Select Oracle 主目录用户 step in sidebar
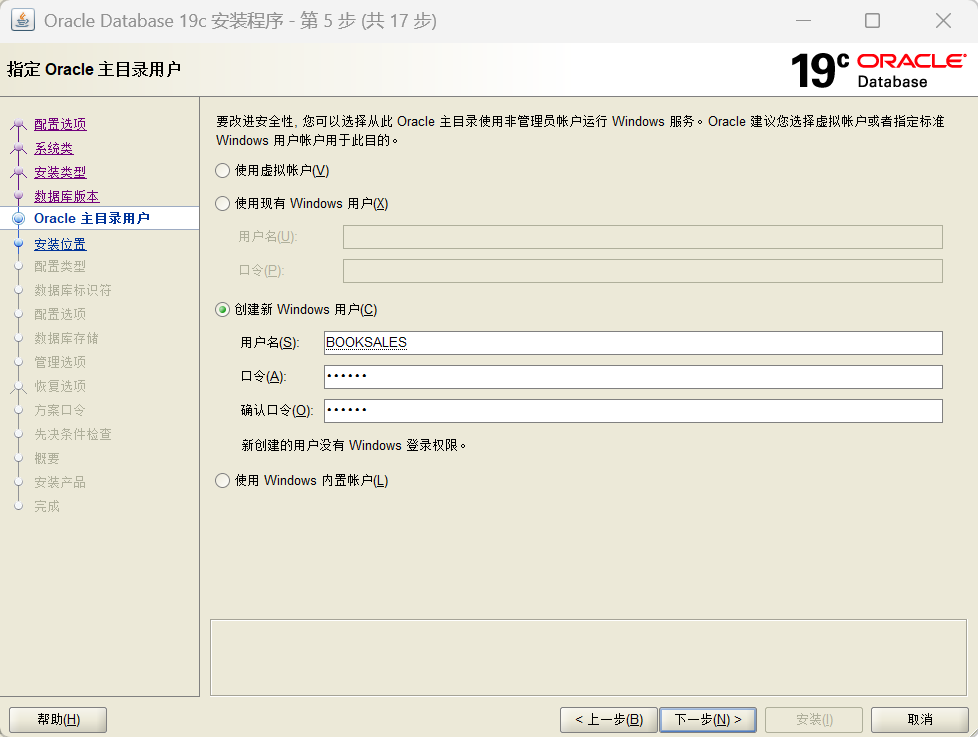 pyautogui.click(x=92, y=218)
